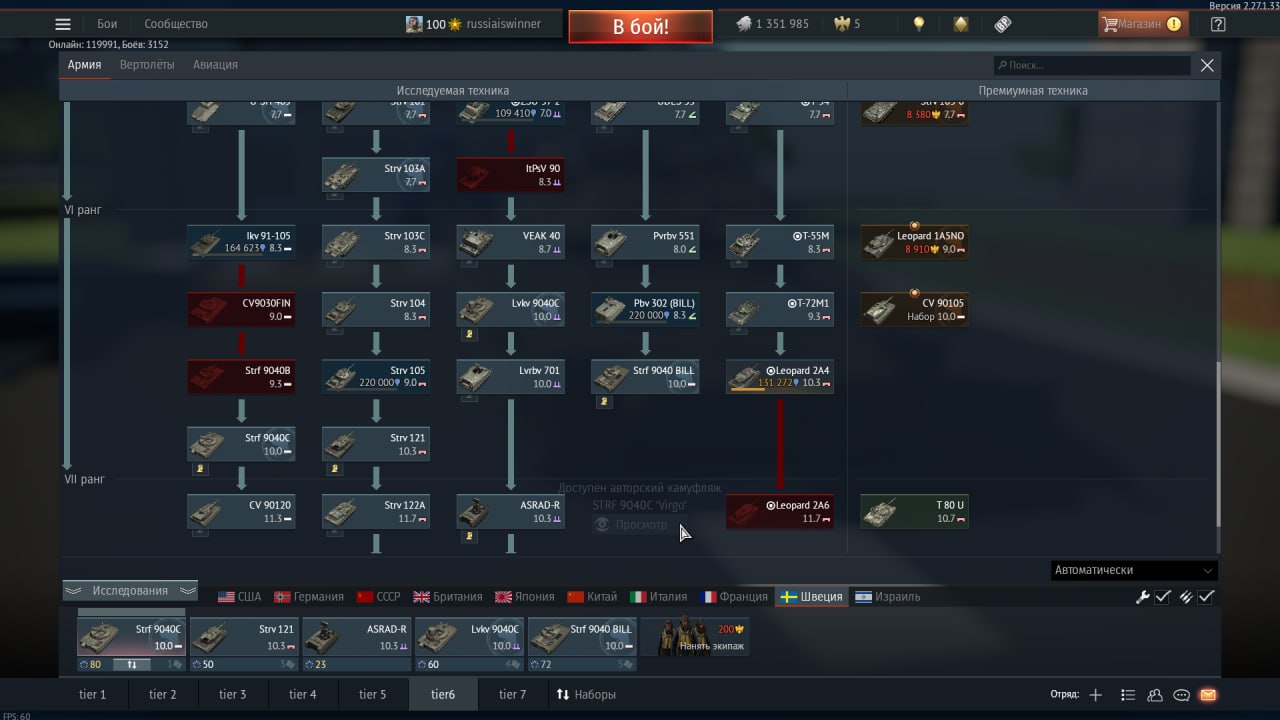Open the contacts list icon

pos(1155,695)
